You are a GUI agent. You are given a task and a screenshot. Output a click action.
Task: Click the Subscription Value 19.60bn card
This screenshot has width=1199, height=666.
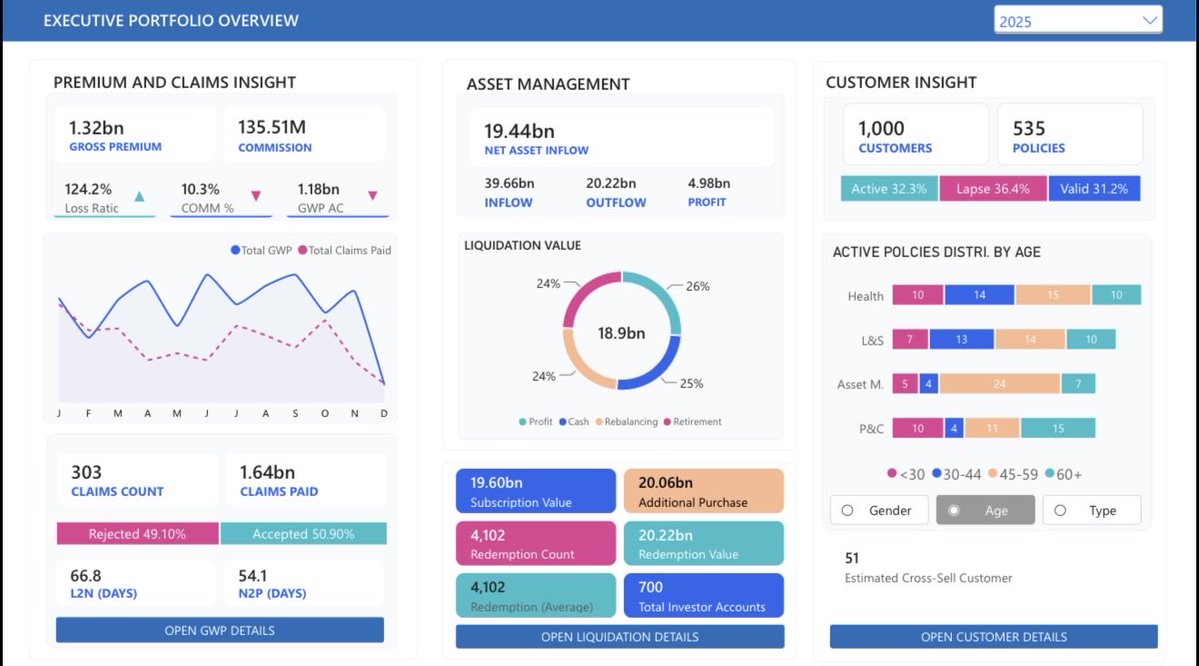point(535,491)
